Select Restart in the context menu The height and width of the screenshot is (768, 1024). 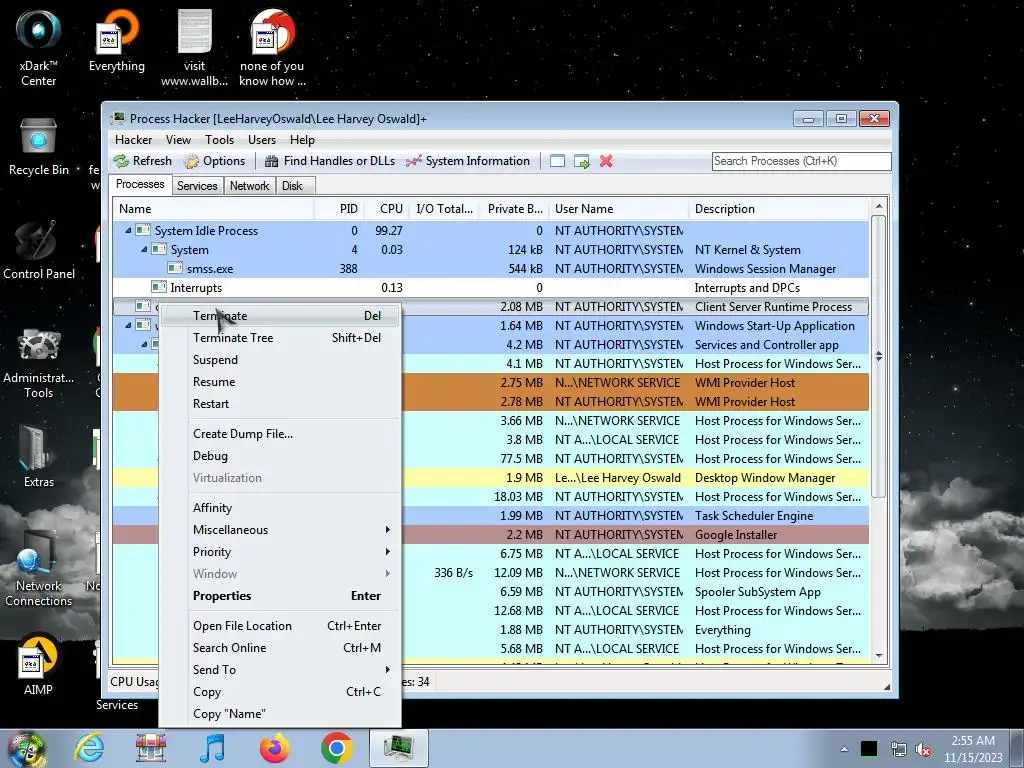pyautogui.click(x=280, y=404)
